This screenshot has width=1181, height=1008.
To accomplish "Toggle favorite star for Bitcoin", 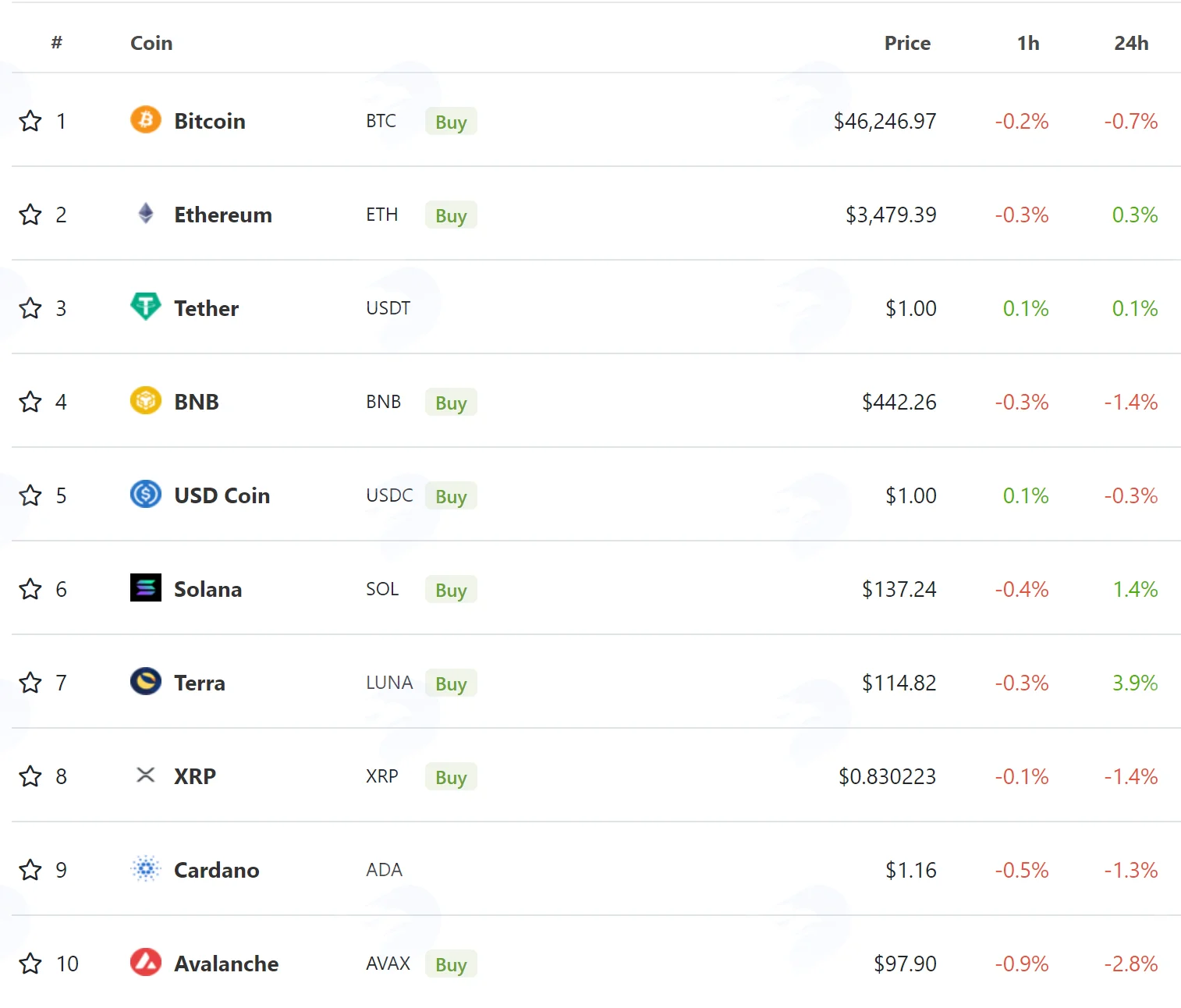I will [30, 121].
